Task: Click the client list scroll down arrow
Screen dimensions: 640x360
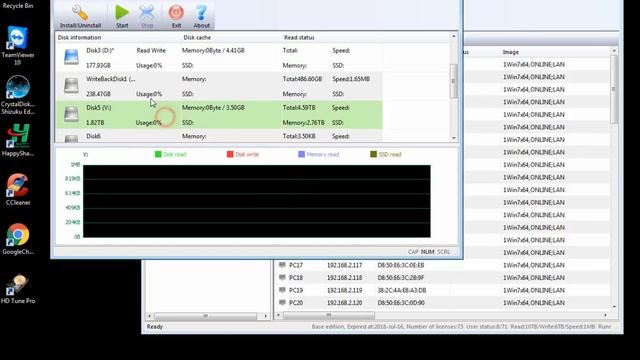Action: 614,307
